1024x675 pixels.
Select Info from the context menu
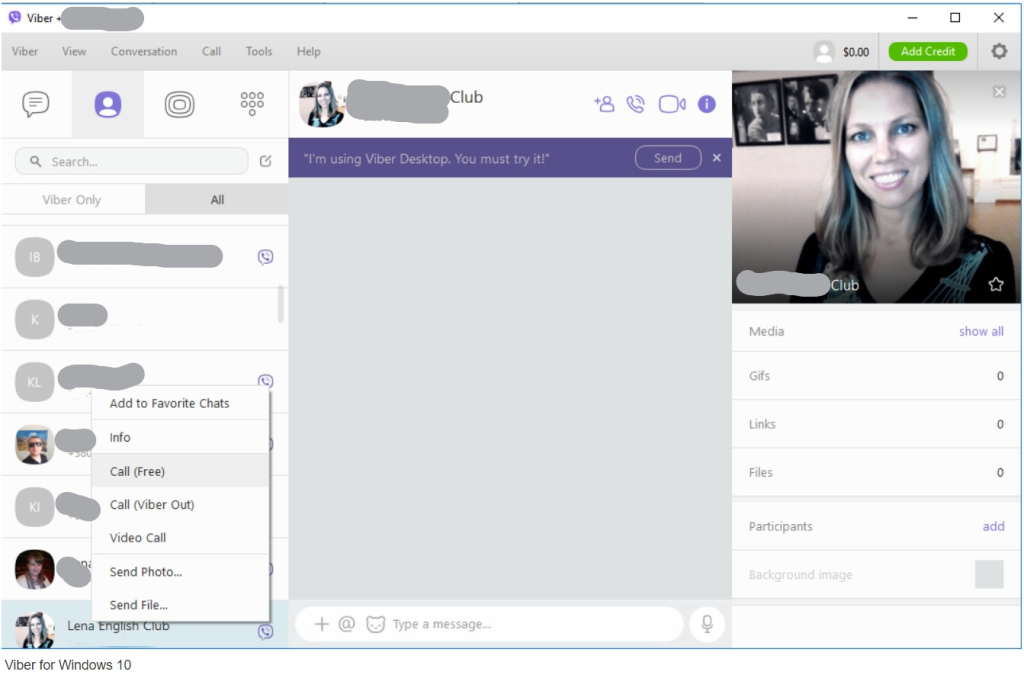[x=180, y=437]
